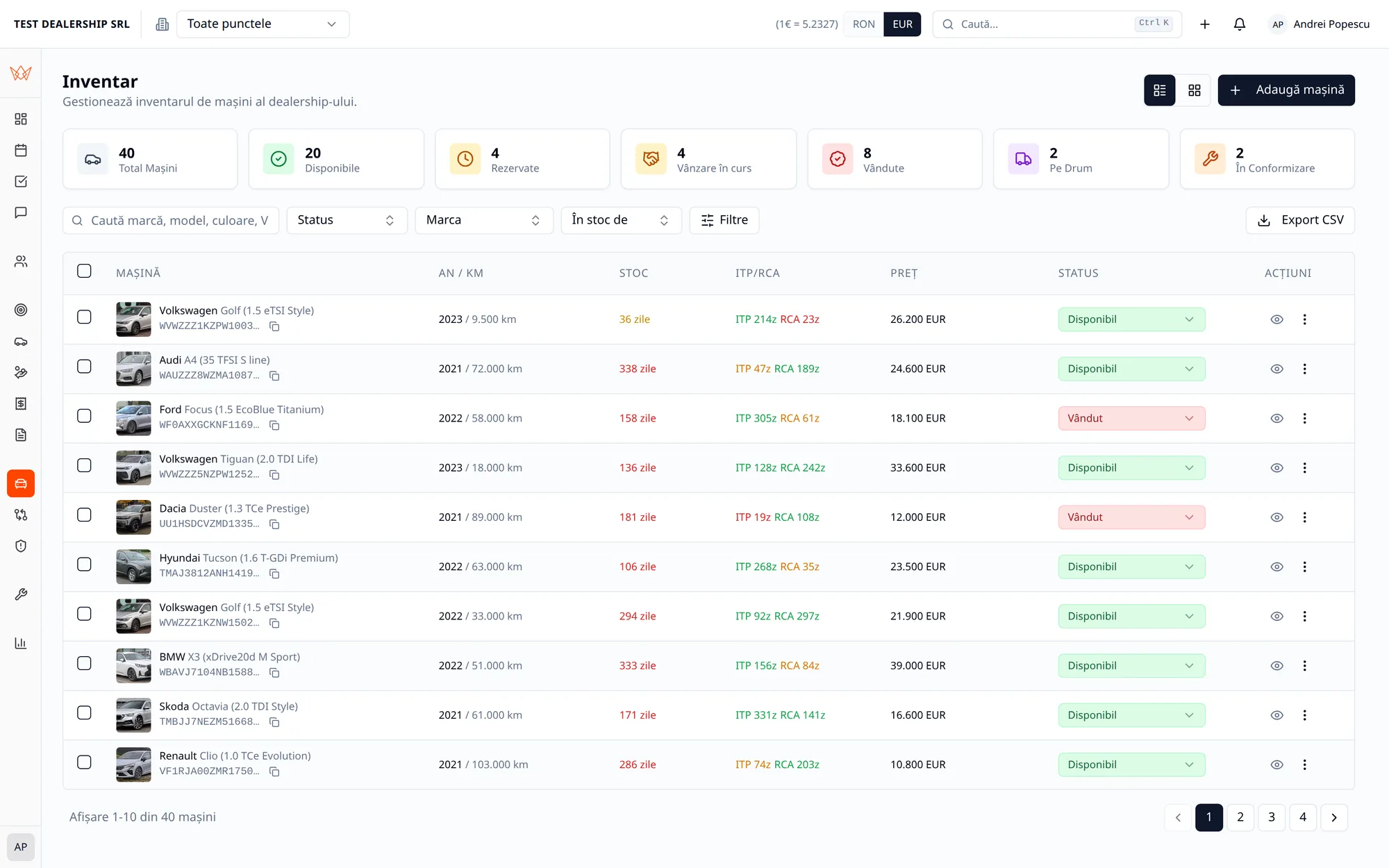
Task: Open În stoc de filter dropdown
Action: coord(621,220)
